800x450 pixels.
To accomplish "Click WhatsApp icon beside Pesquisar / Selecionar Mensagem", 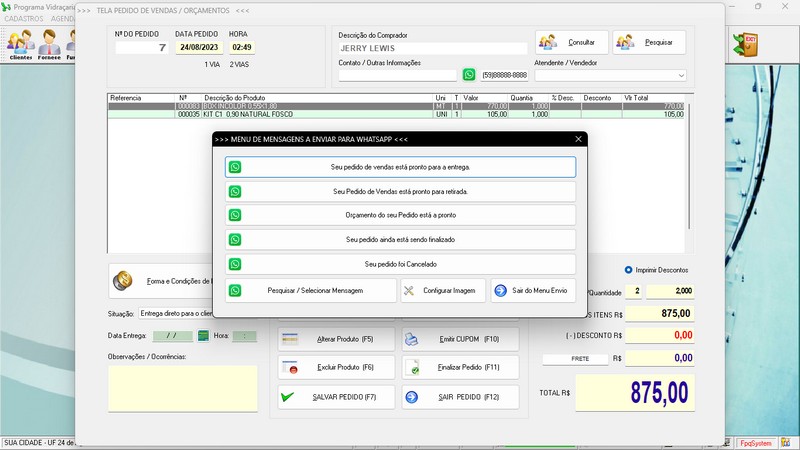I will 235,290.
